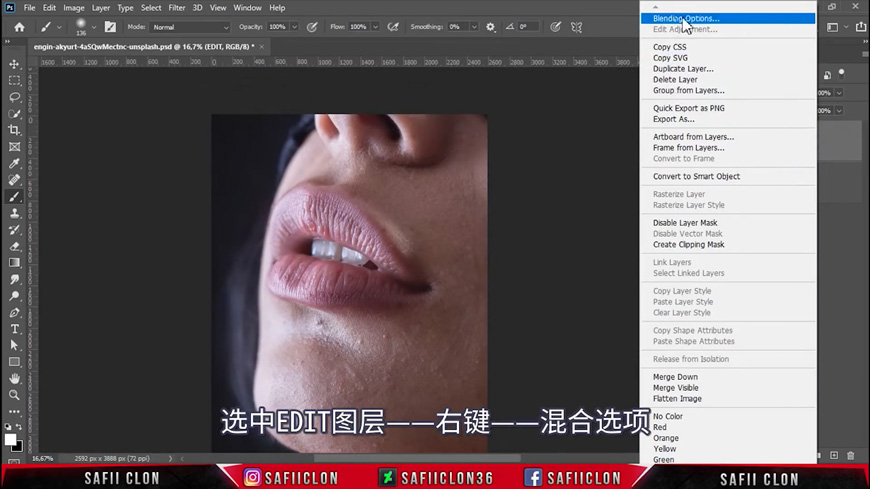Select the Pen tool

pos(14,312)
